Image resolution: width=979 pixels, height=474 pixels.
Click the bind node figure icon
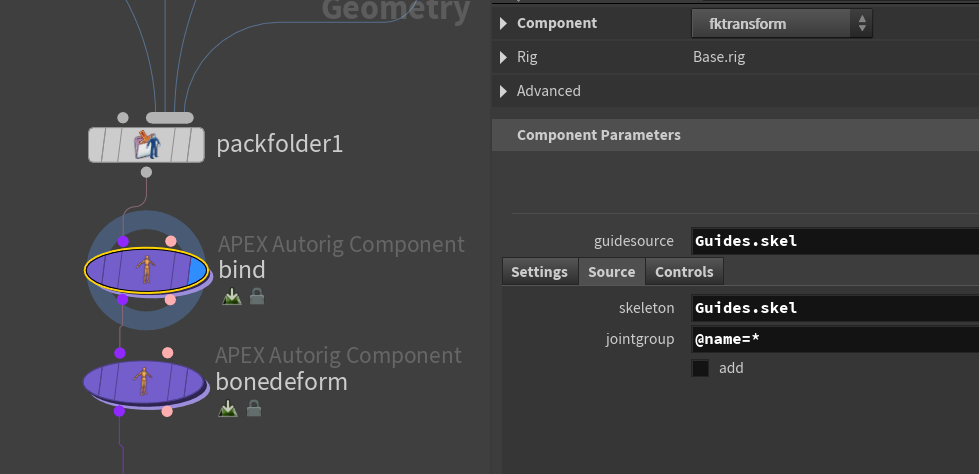pyautogui.click(x=147, y=269)
